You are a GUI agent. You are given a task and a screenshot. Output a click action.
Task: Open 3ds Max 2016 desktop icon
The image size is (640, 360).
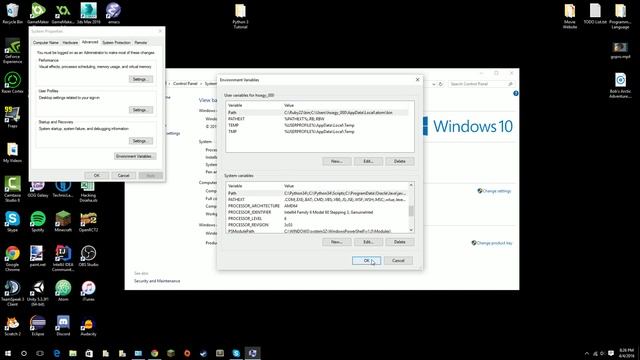click(89, 13)
